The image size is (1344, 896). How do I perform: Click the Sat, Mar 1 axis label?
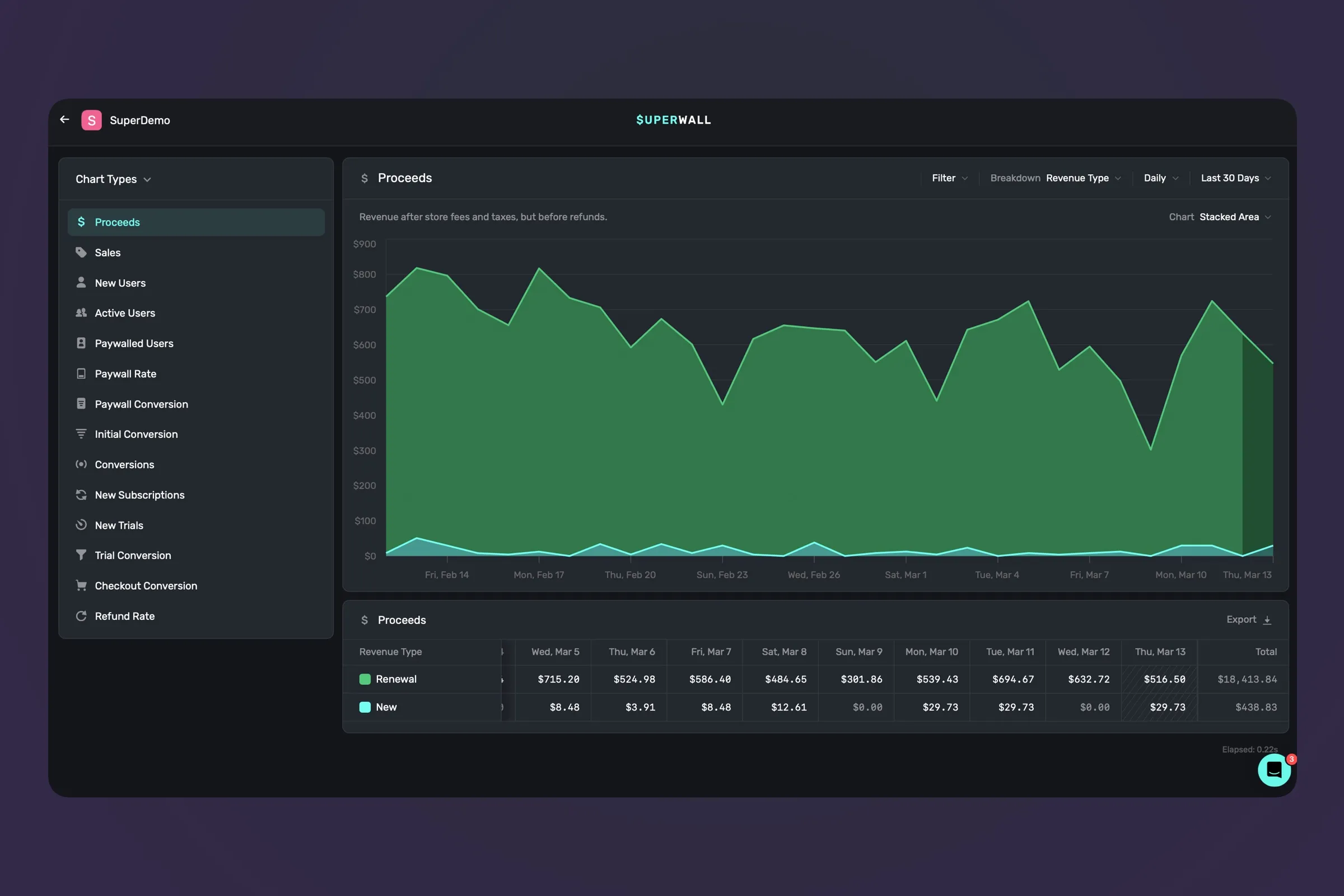tap(906, 575)
